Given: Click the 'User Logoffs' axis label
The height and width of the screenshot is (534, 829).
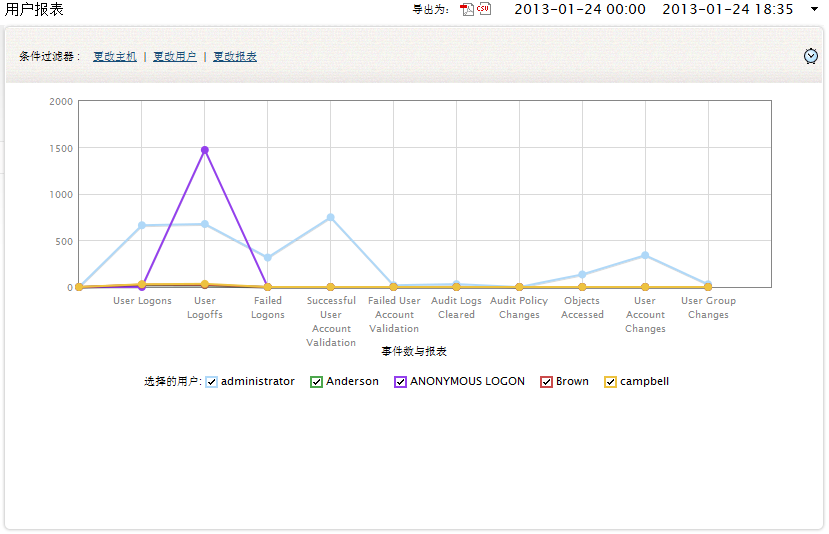Looking at the screenshot, I should click(x=205, y=308).
